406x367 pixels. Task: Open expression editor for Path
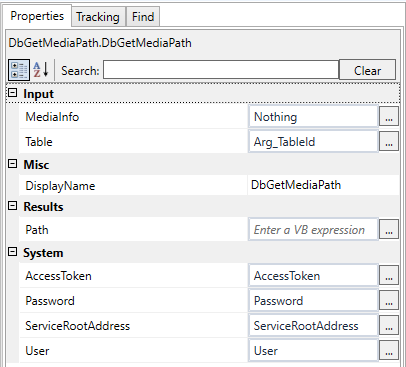389,230
